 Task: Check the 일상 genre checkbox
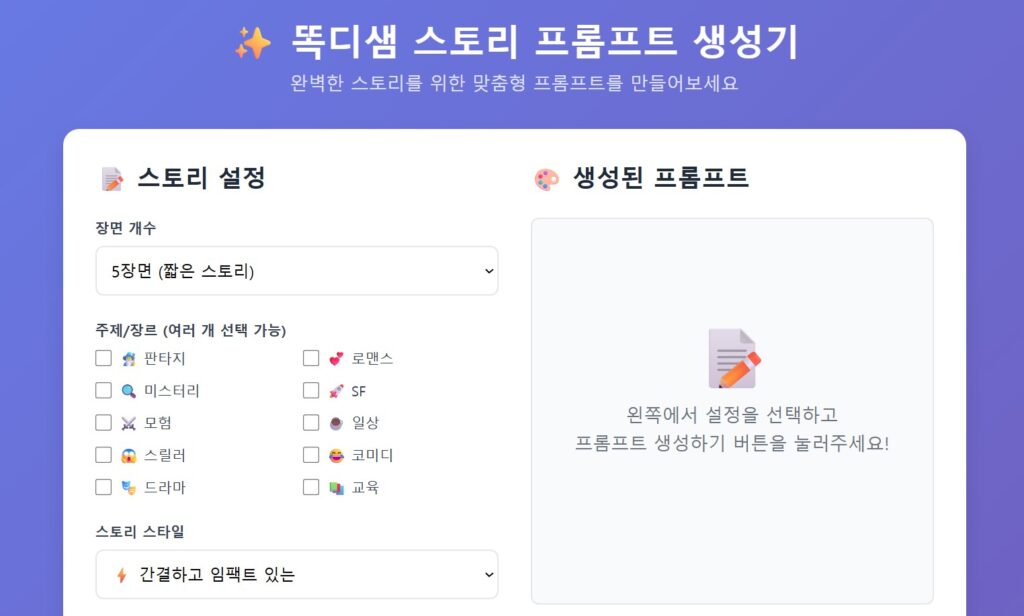[311, 423]
